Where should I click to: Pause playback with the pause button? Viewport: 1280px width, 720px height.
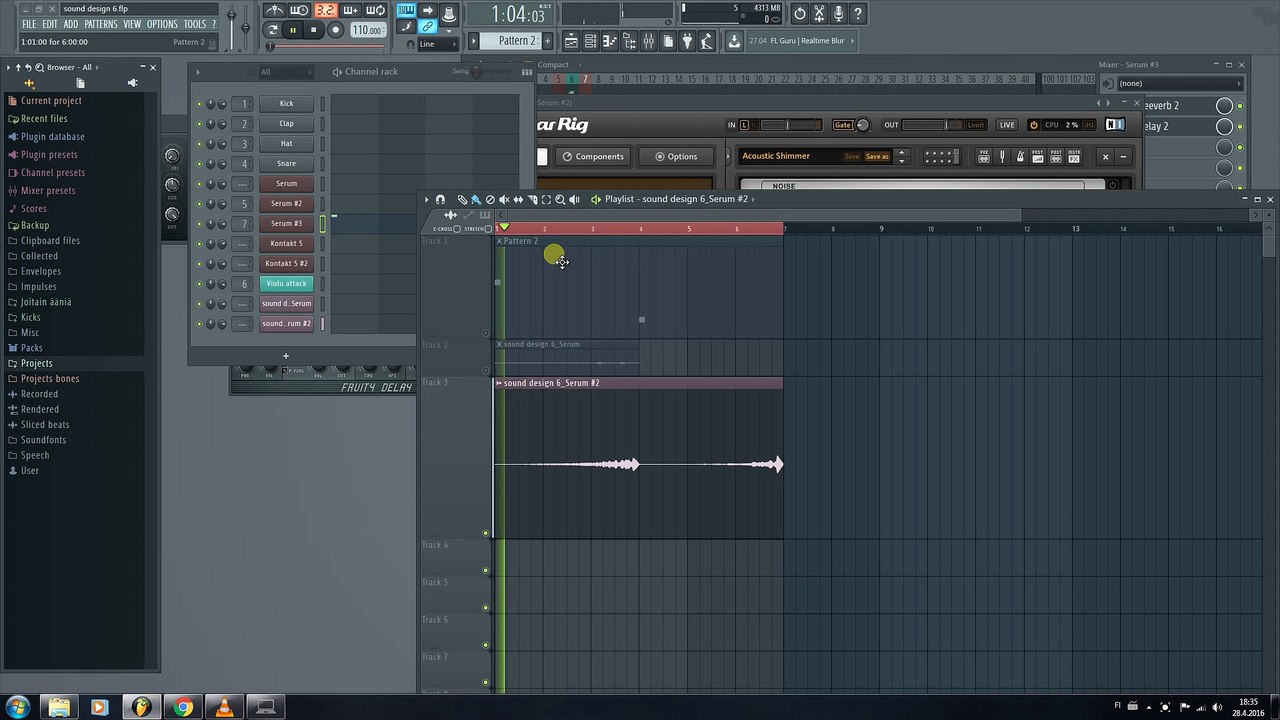(x=293, y=30)
